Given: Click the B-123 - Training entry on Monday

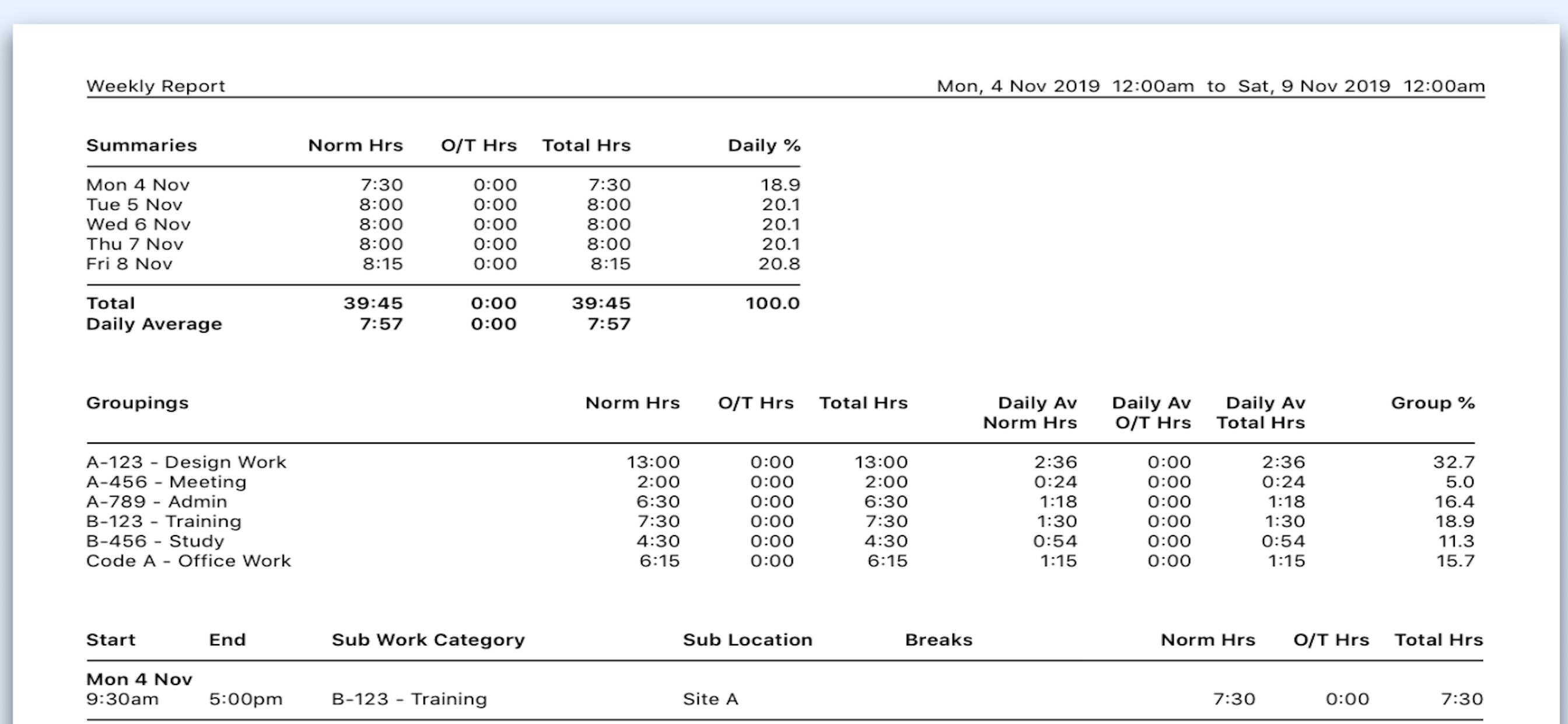Looking at the screenshot, I should 409,699.
